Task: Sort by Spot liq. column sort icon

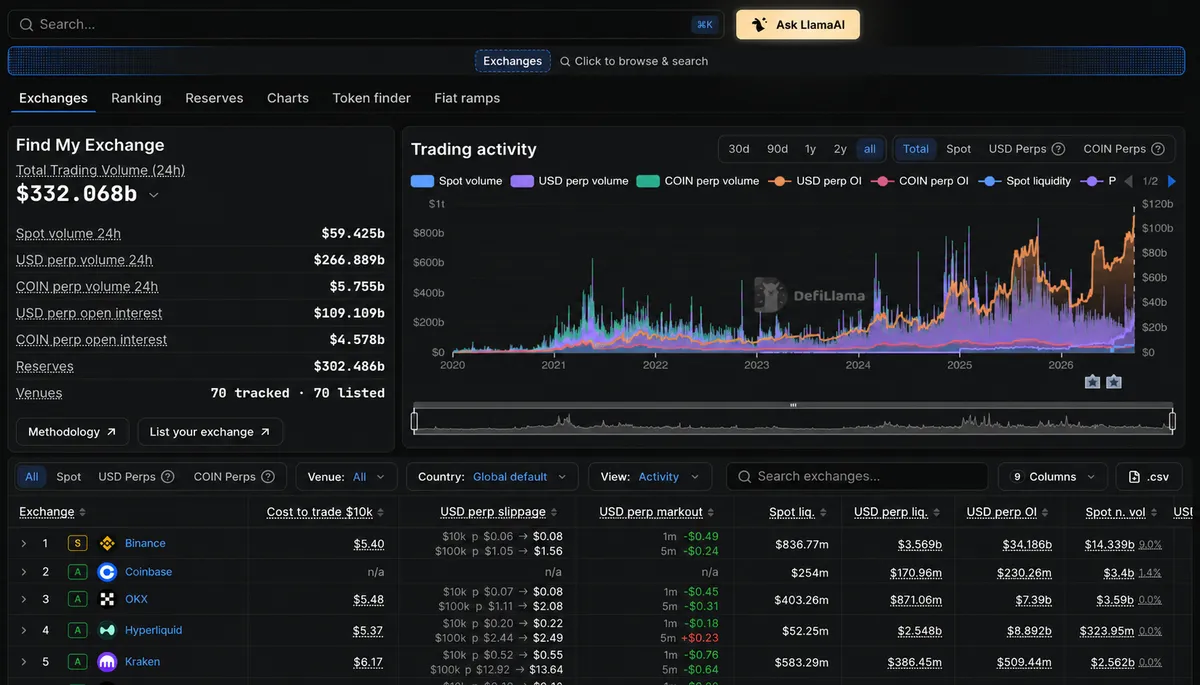Action: point(823,512)
